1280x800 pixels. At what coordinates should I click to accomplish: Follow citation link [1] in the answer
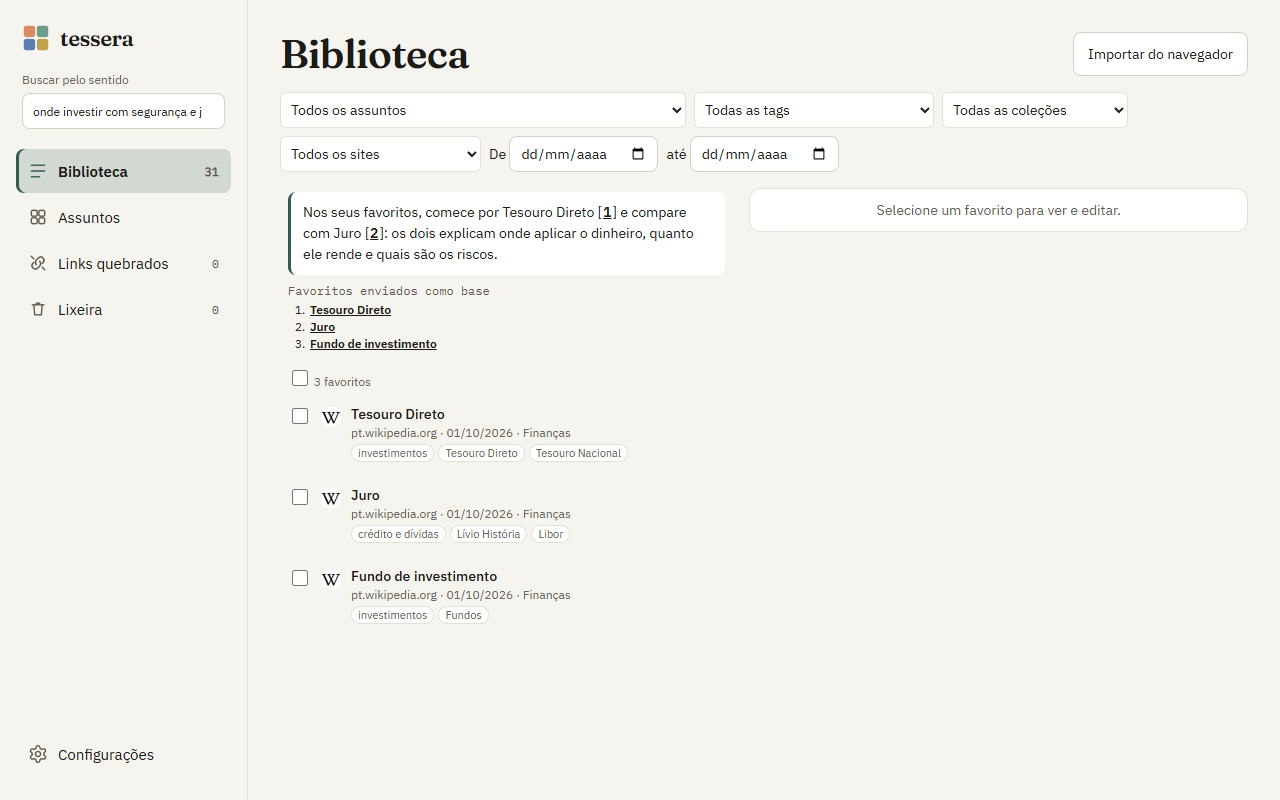click(x=607, y=212)
